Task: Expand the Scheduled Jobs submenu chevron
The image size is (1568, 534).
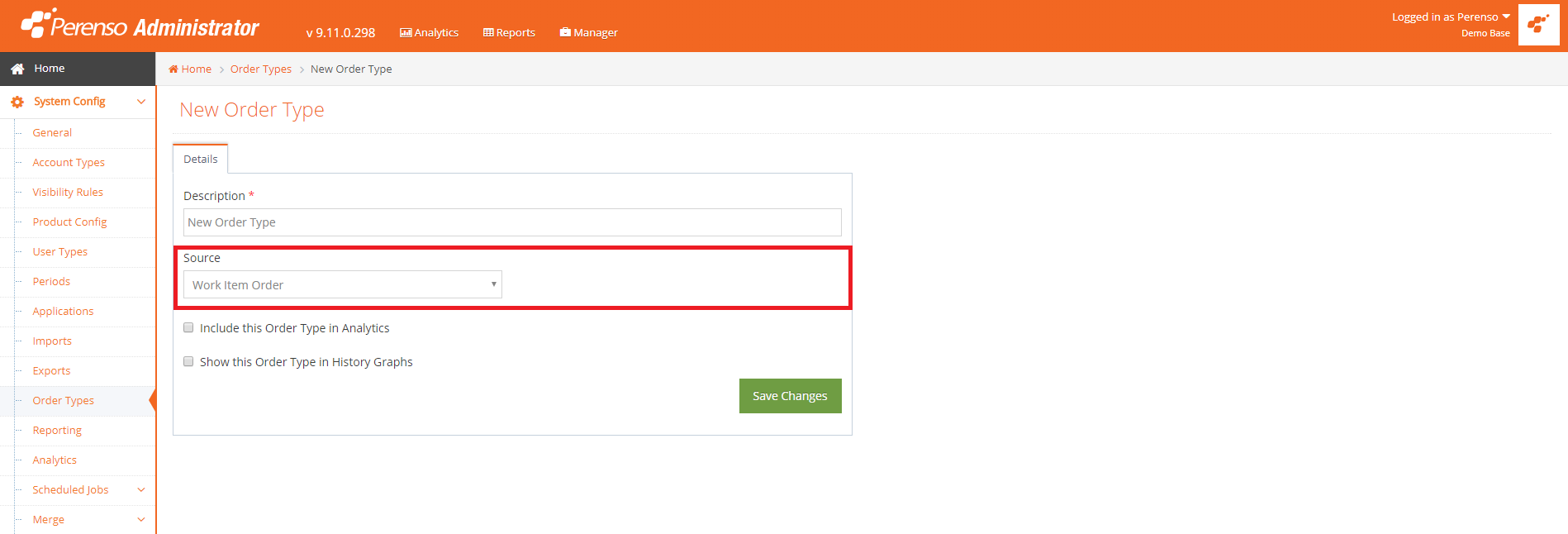Action: coord(141,490)
